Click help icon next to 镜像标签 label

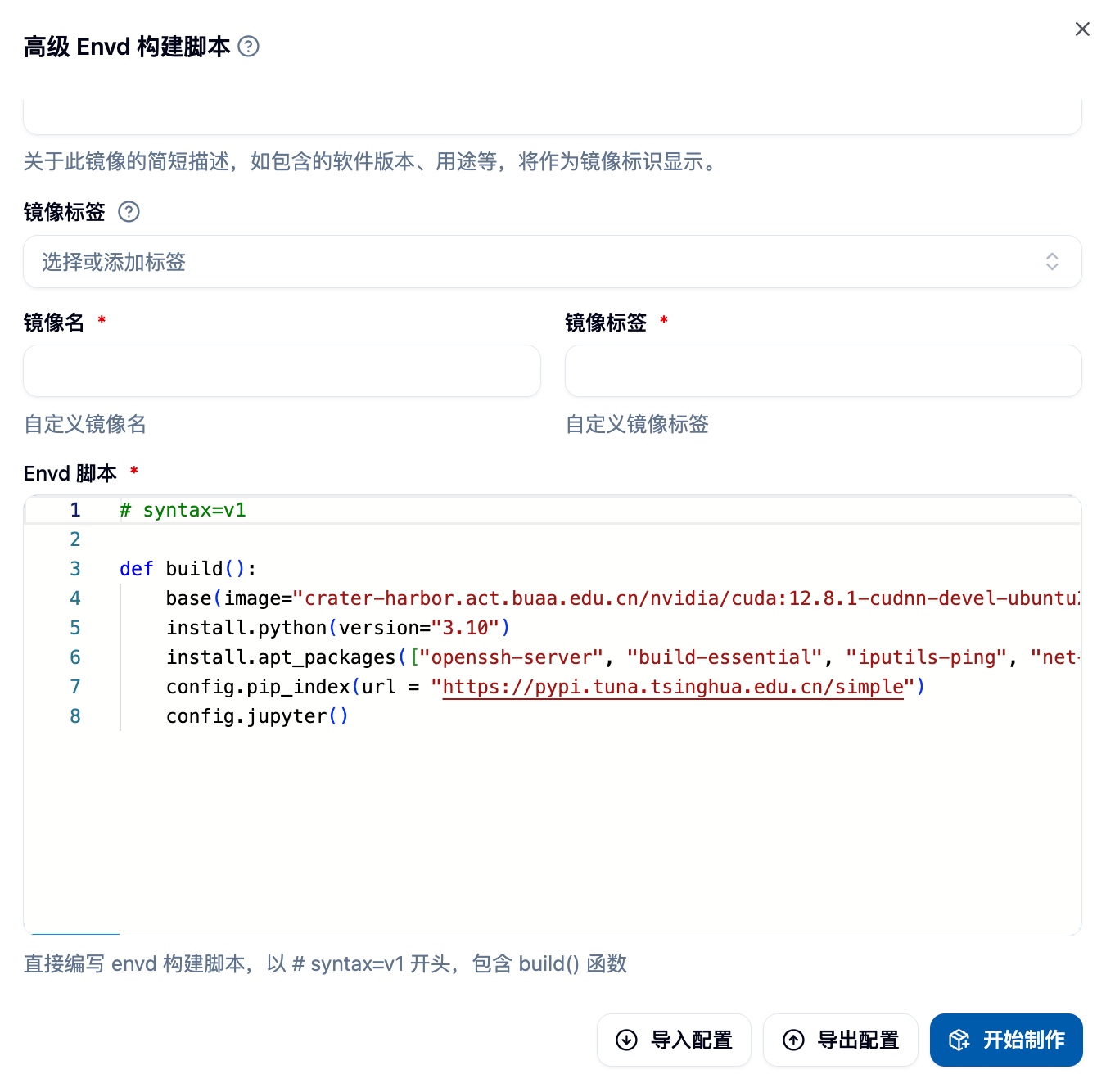(129, 212)
